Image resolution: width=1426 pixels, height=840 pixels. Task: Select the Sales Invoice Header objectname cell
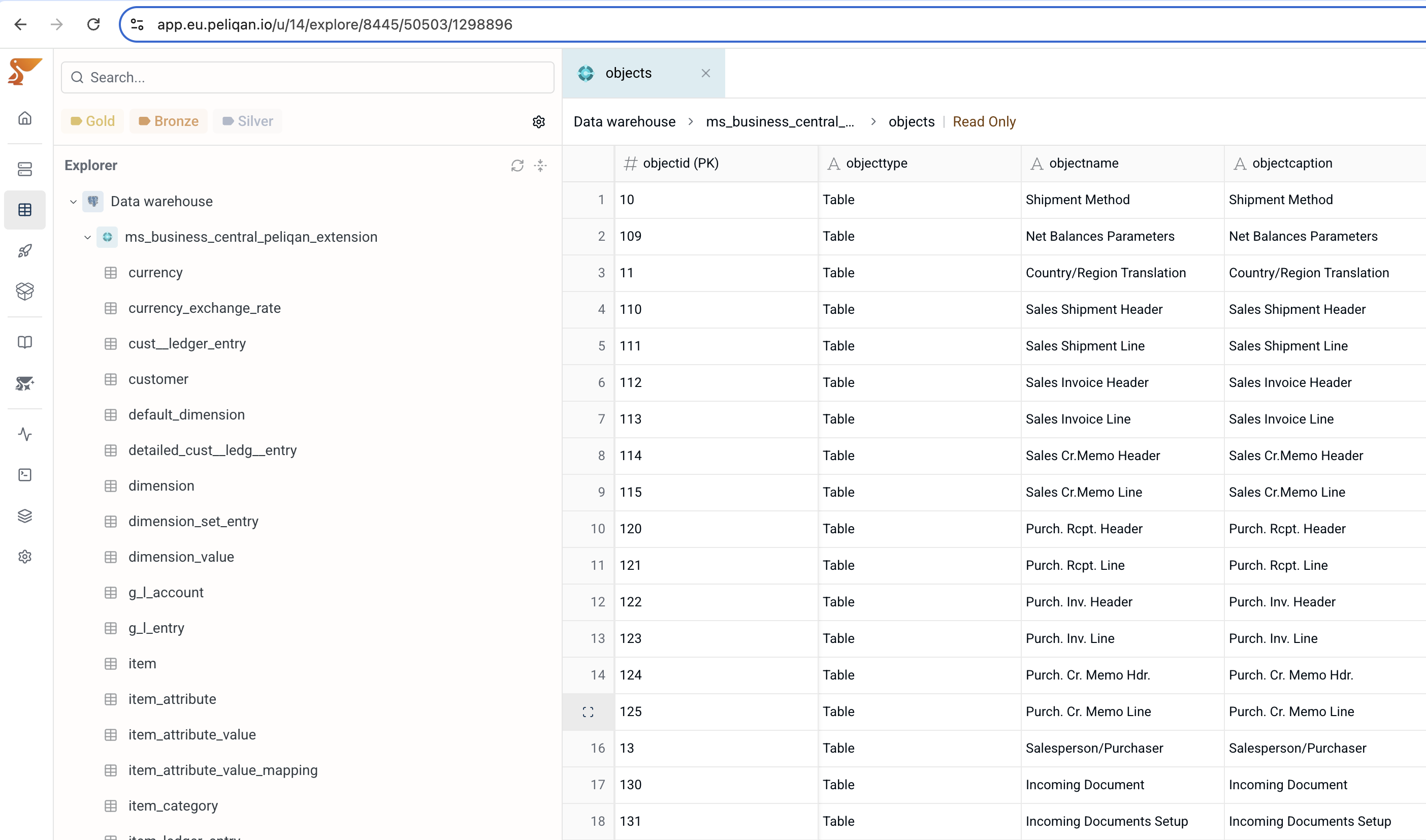1122,382
